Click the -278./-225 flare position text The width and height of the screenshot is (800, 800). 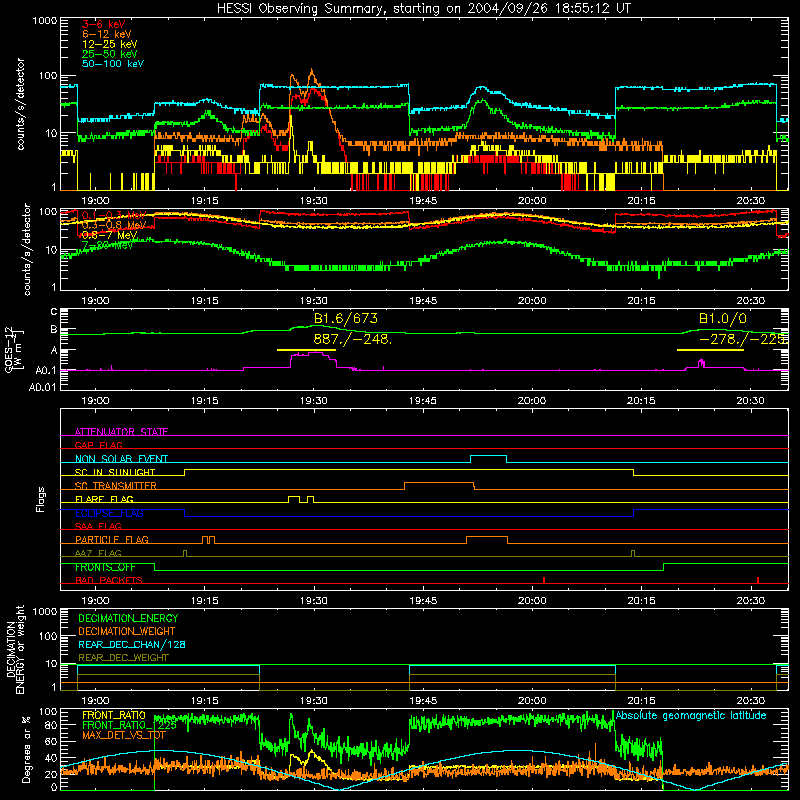[743, 339]
